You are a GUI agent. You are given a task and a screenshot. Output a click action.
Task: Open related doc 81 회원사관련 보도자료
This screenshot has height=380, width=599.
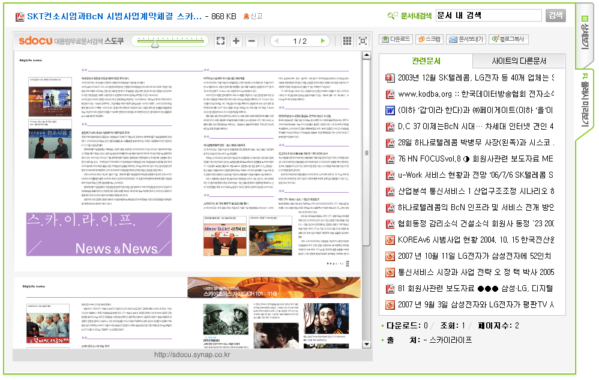point(475,289)
